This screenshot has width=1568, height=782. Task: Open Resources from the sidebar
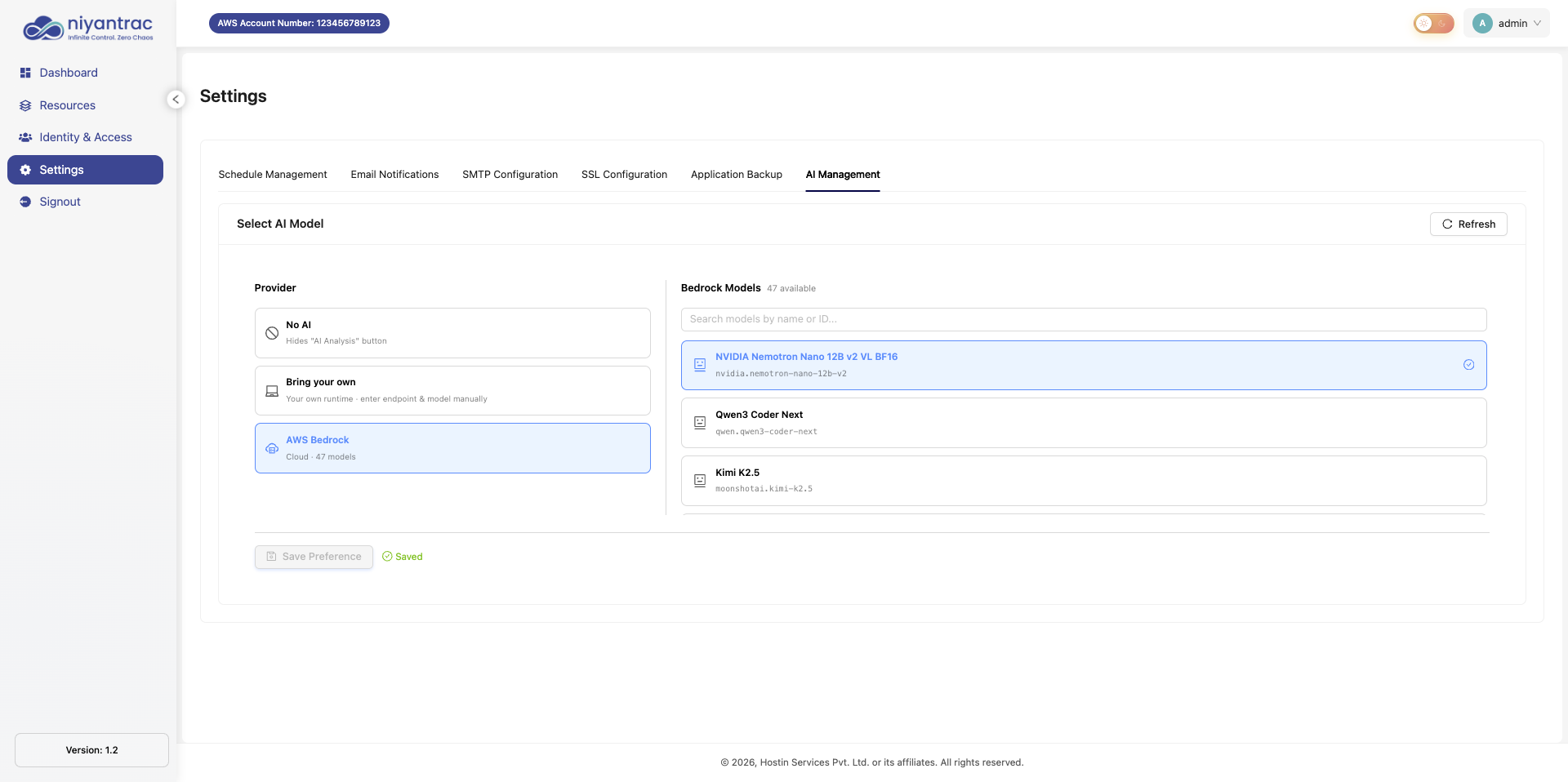click(x=85, y=105)
